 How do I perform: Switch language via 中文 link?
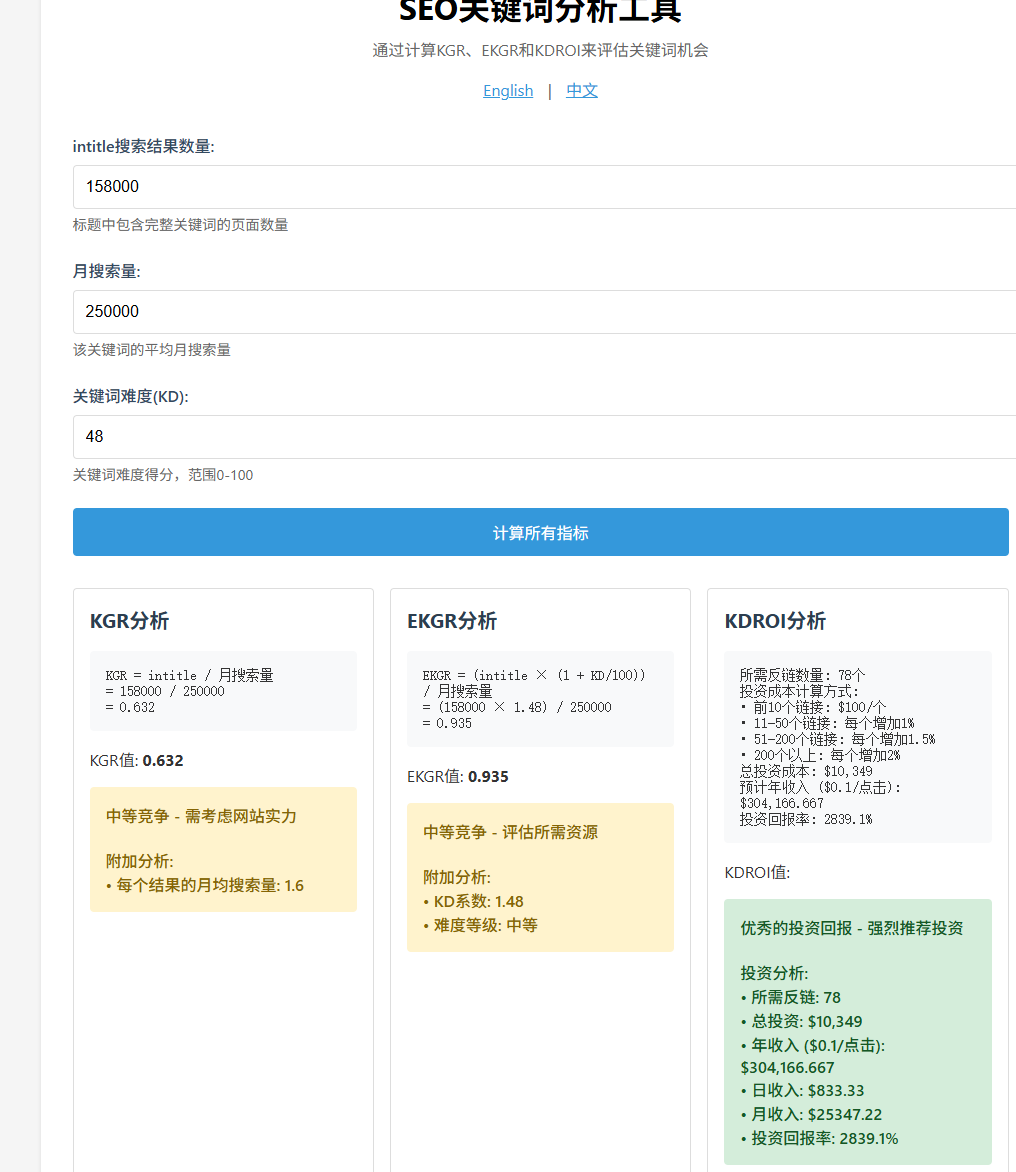[582, 91]
